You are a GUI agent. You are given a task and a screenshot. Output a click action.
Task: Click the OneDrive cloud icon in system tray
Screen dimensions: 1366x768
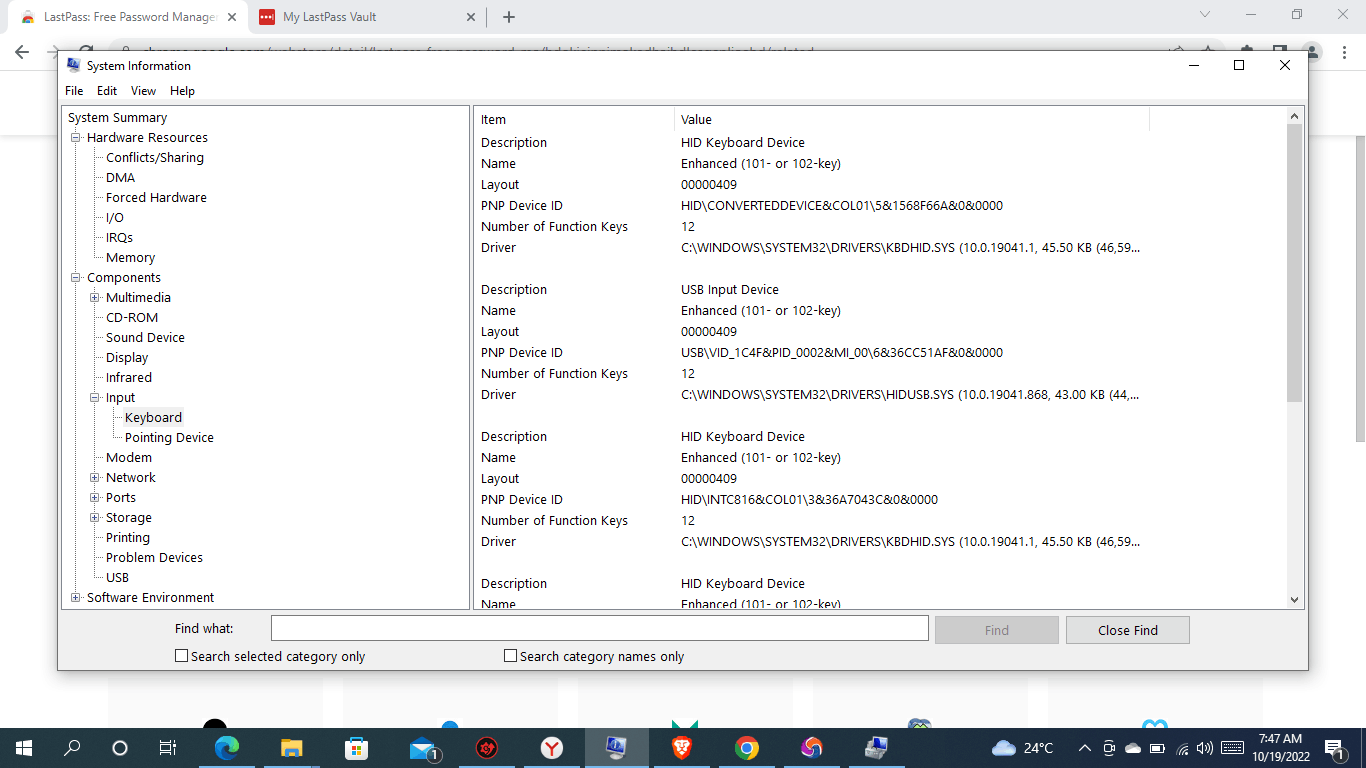click(1133, 747)
